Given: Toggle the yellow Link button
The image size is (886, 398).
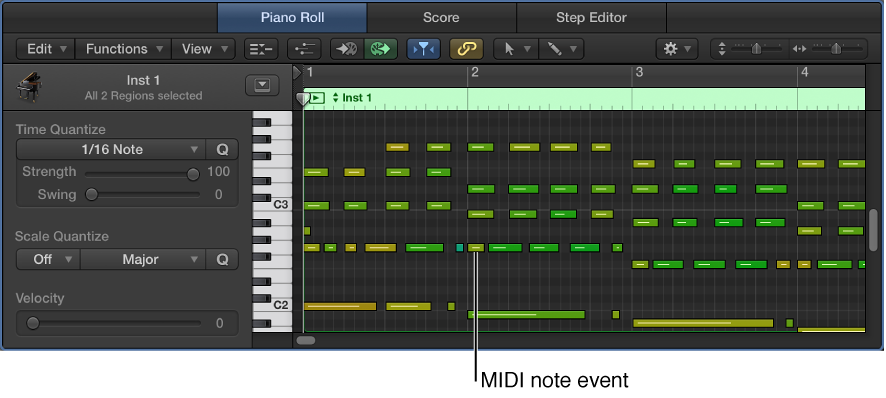Looking at the screenshot, I should click(x=467, y=49).
